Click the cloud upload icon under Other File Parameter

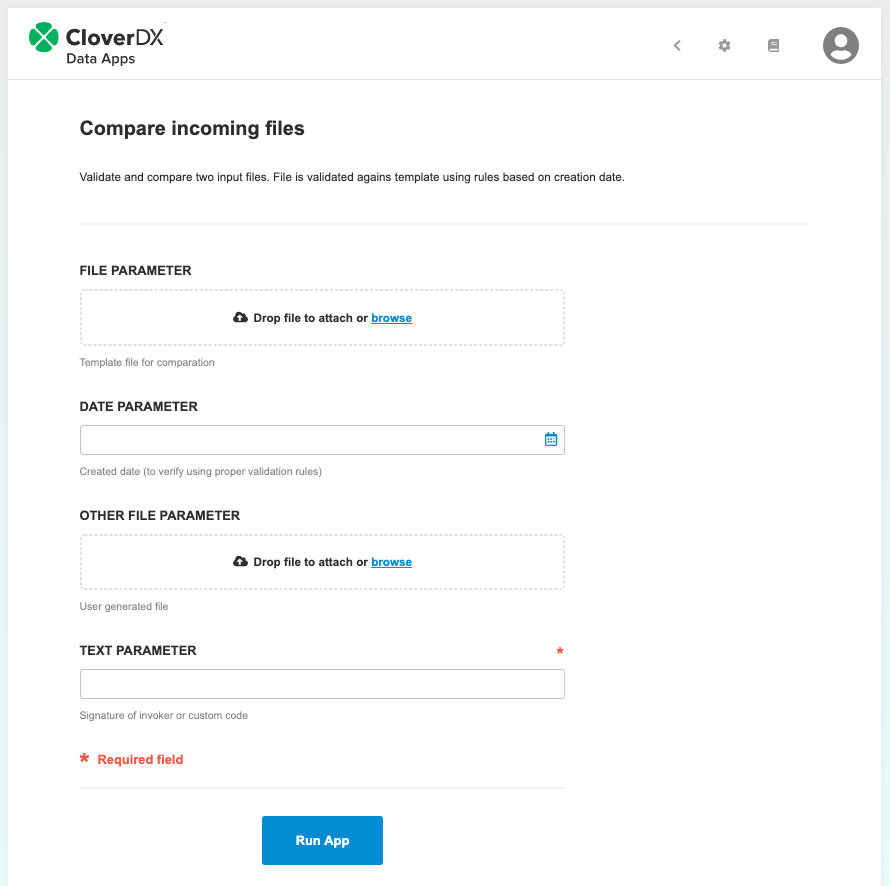240,561
